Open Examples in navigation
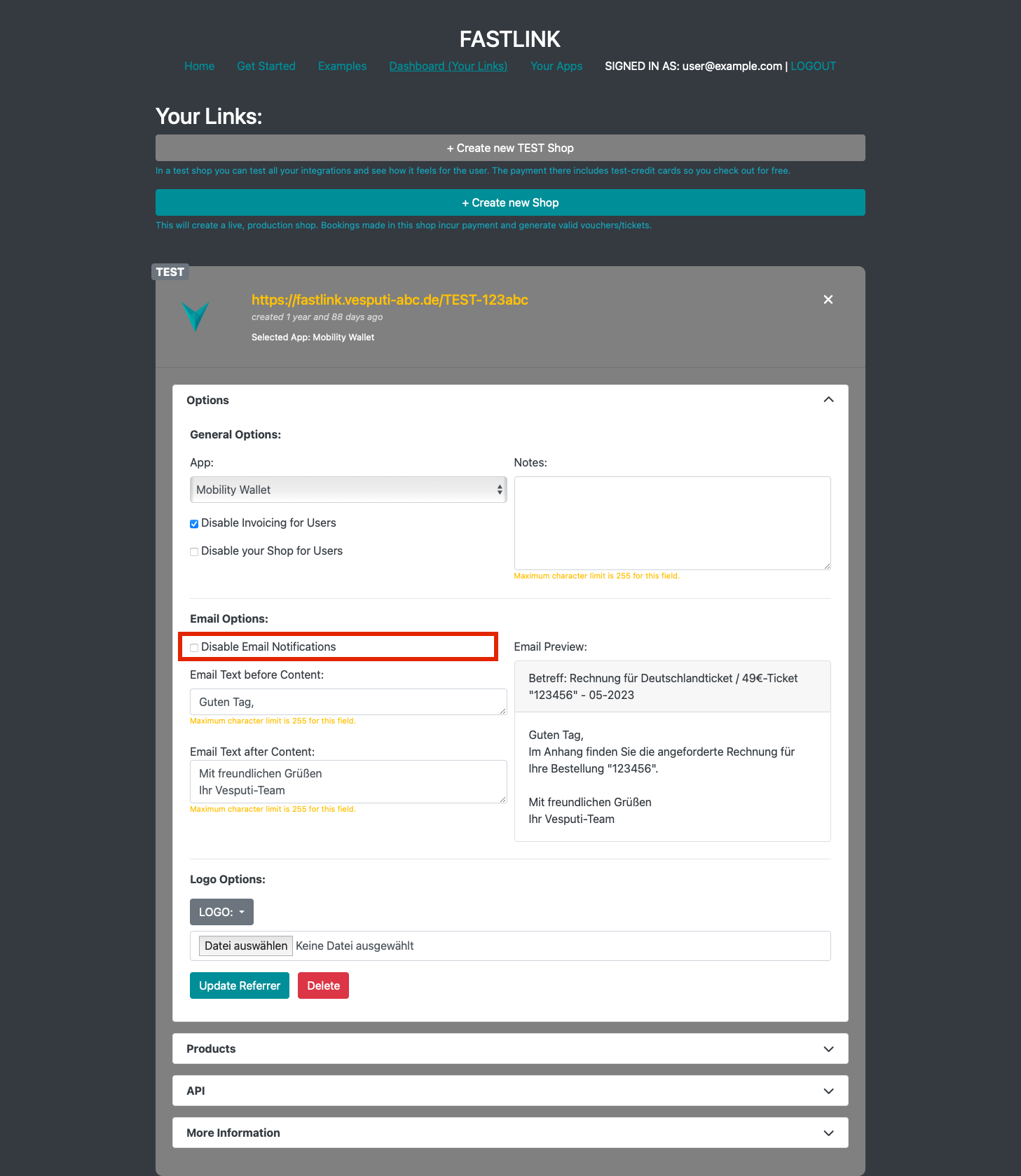1021x1176 pixels. point(343,66)
